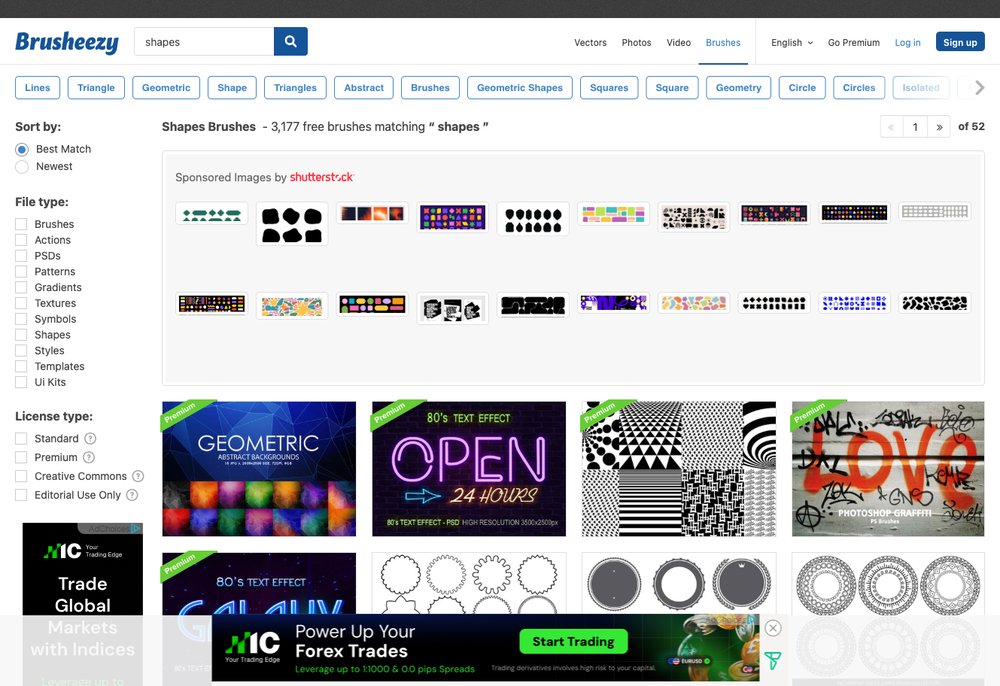
Task: Click the Geometry tag button
Action: point(739,88)
